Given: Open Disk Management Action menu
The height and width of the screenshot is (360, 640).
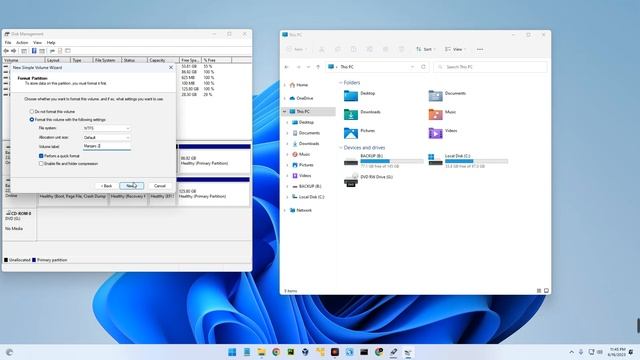Looking at the screenshot, I should click(22, 42).
